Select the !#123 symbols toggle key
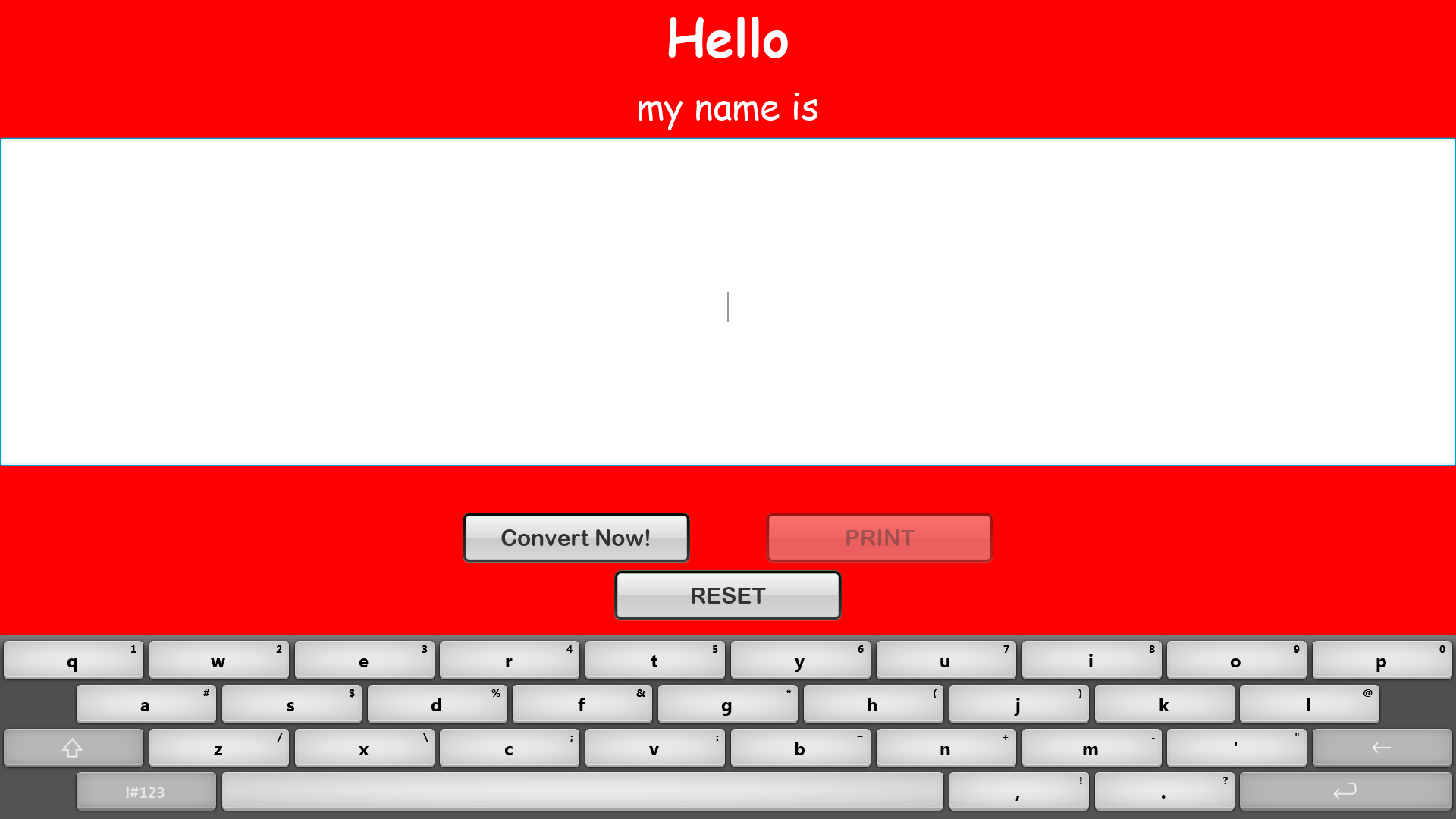Viewport: 1456px width, 819px height. [145, 791]
